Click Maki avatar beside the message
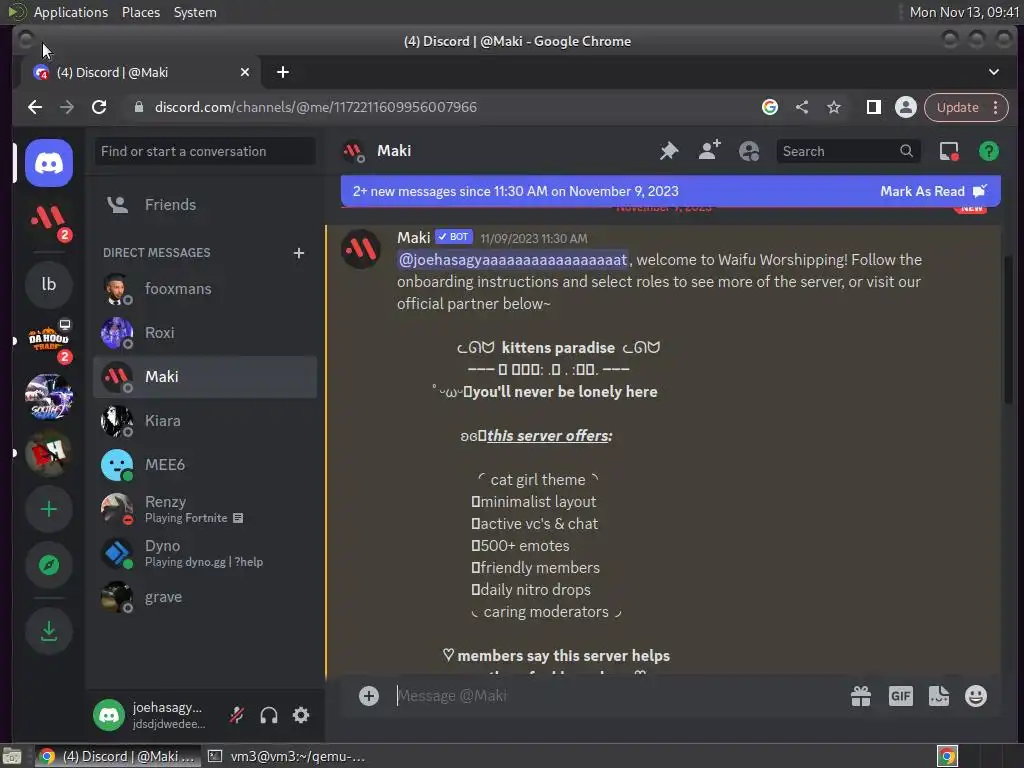Screen dimensions: 1024x768 [x=360, y=249]
